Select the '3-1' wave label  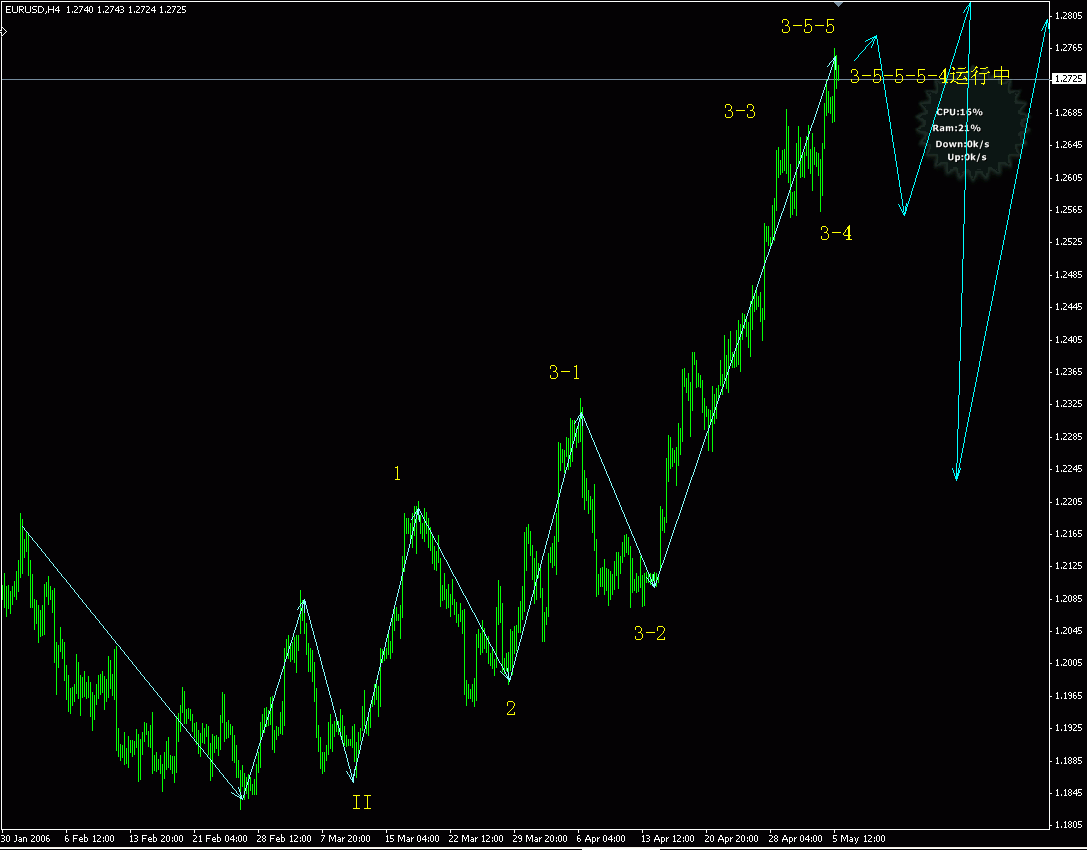click(565, 372)
